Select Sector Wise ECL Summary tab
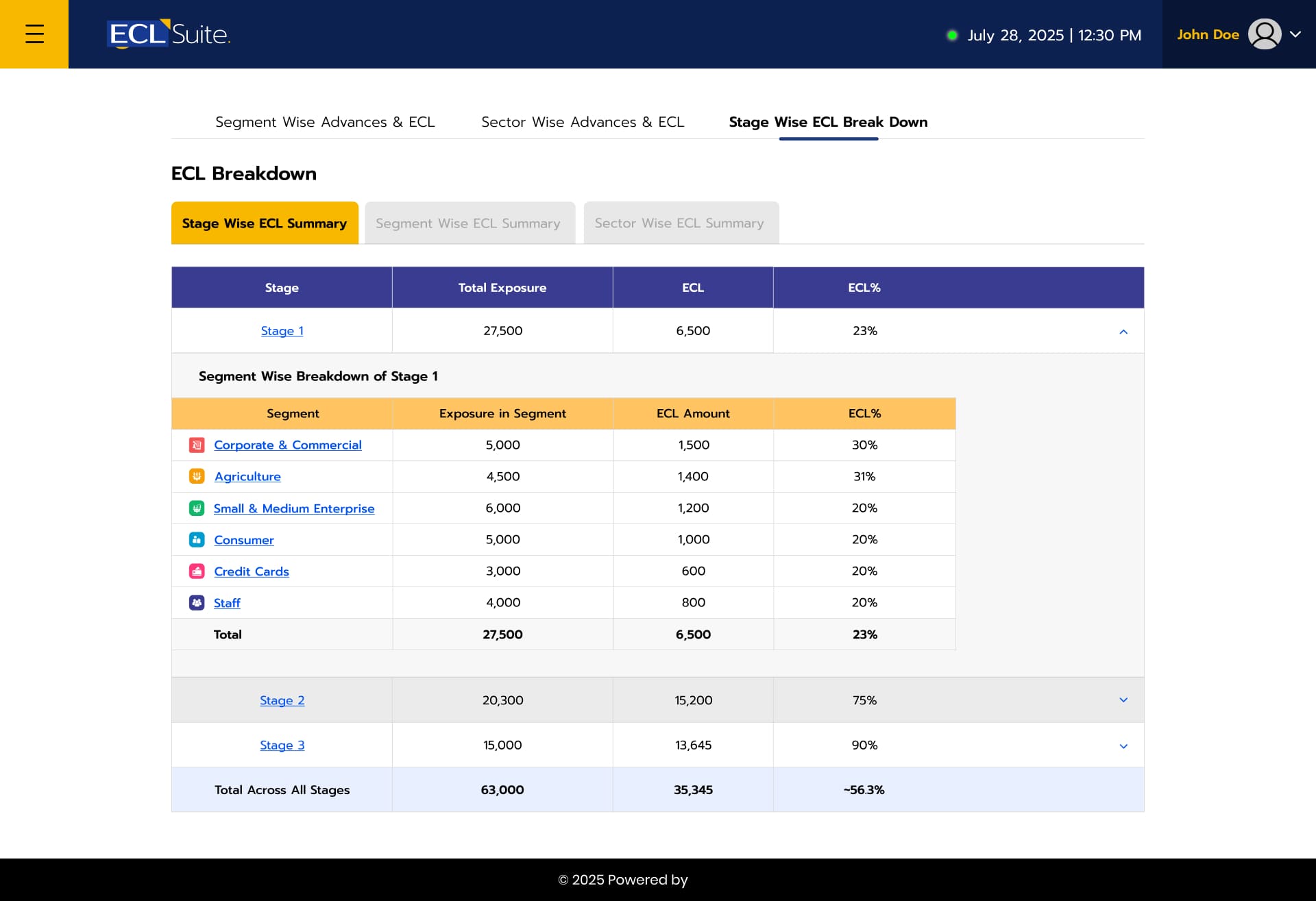The height and width of the screenshot is (901, 1316). point(679,223)
